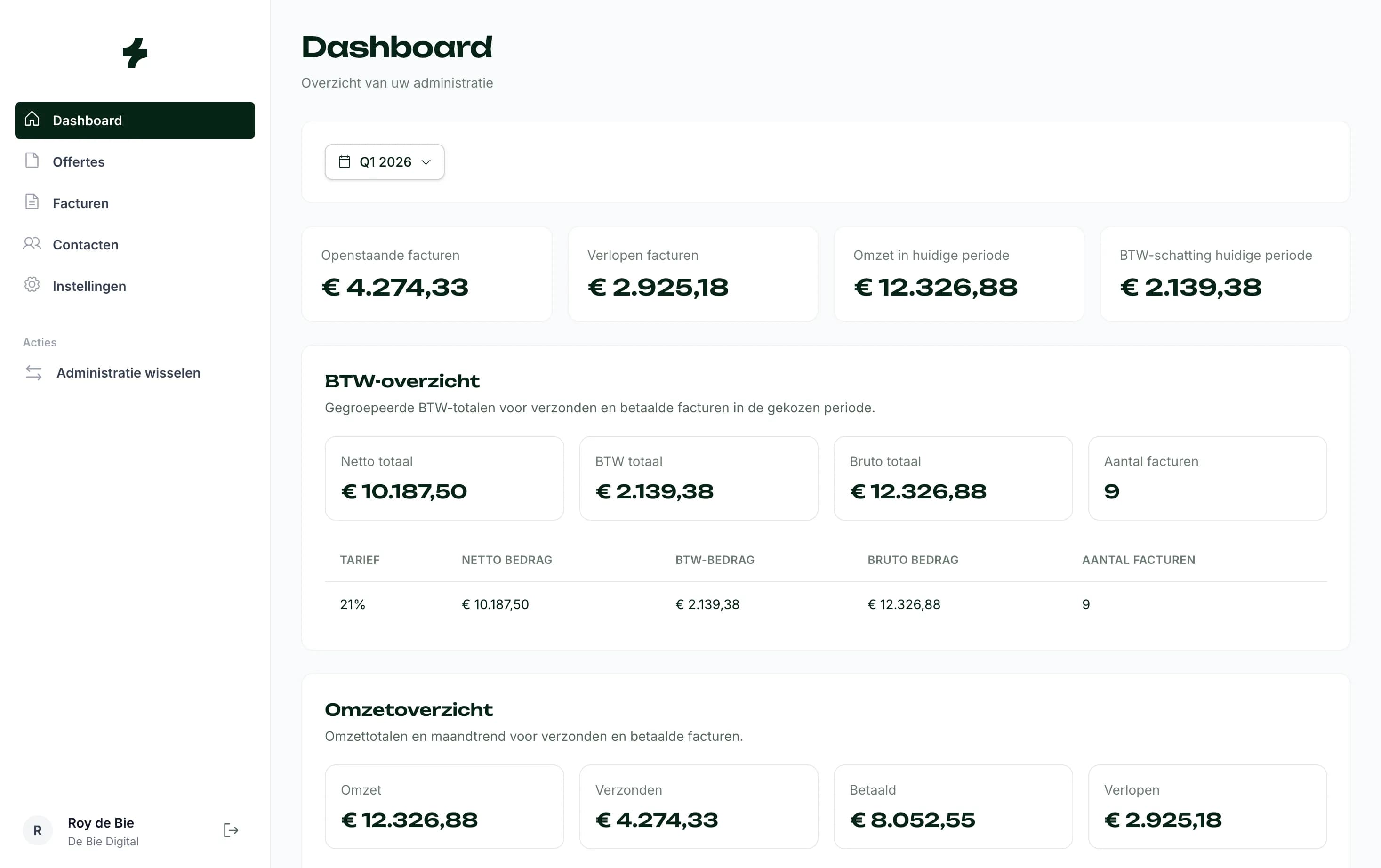Click calendar icon in period selector

(344, 162)
